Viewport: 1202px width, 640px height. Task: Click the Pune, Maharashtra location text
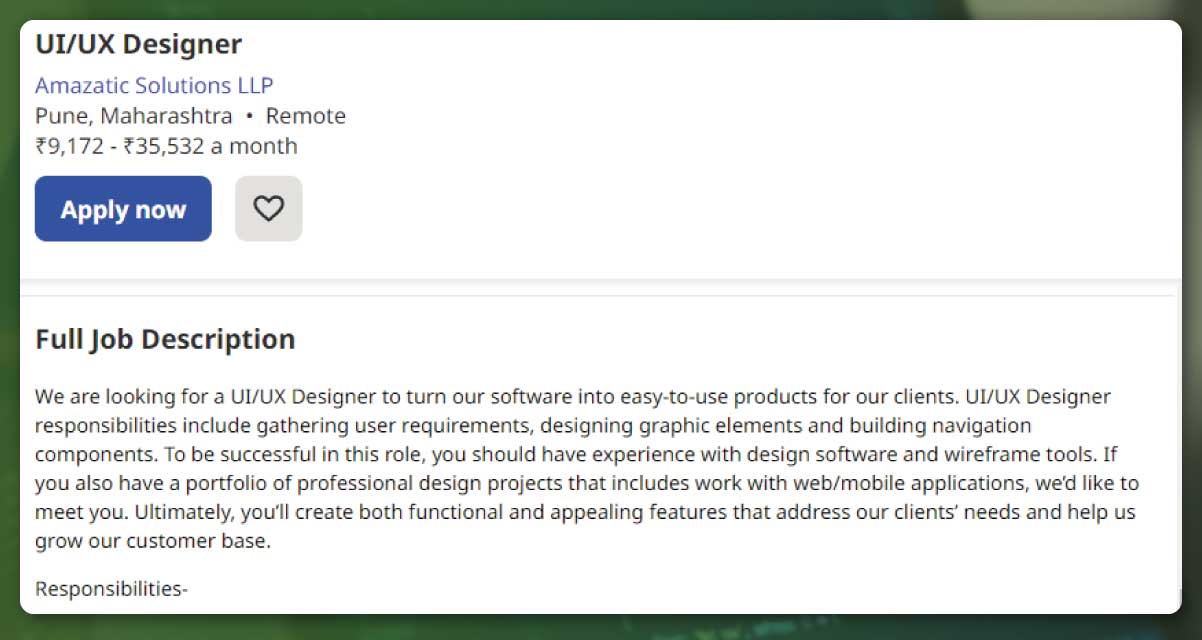(x=134, y=116)
